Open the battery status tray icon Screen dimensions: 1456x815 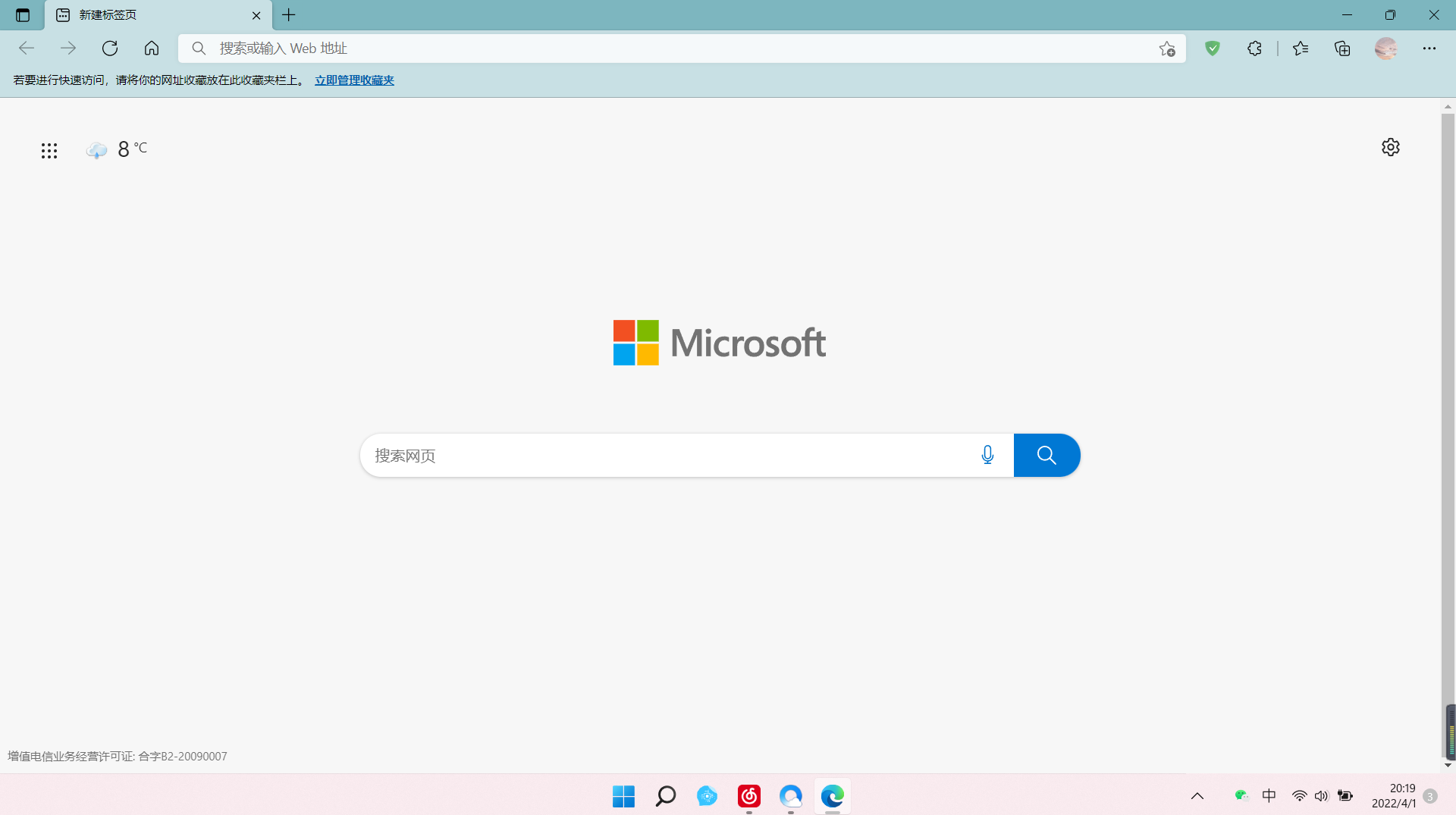(x=1345, y=796)
